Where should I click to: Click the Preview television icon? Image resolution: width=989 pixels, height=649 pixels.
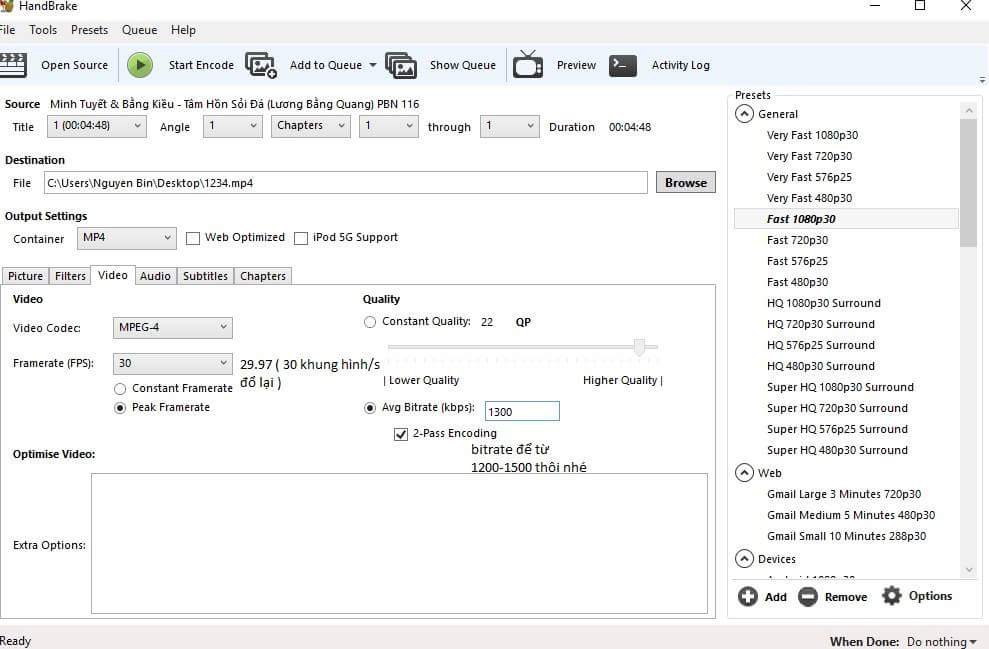point(528,64)
